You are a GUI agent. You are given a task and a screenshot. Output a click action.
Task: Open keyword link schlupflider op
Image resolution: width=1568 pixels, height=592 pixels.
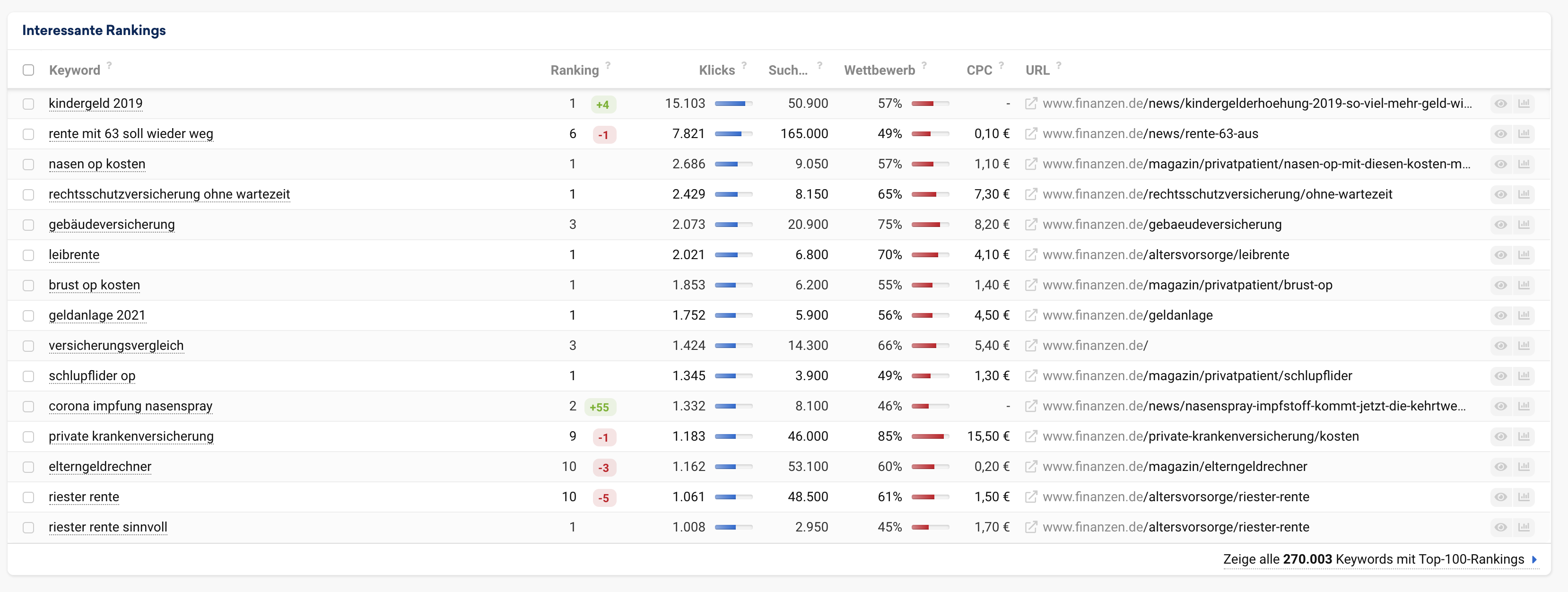pos(92,376)
